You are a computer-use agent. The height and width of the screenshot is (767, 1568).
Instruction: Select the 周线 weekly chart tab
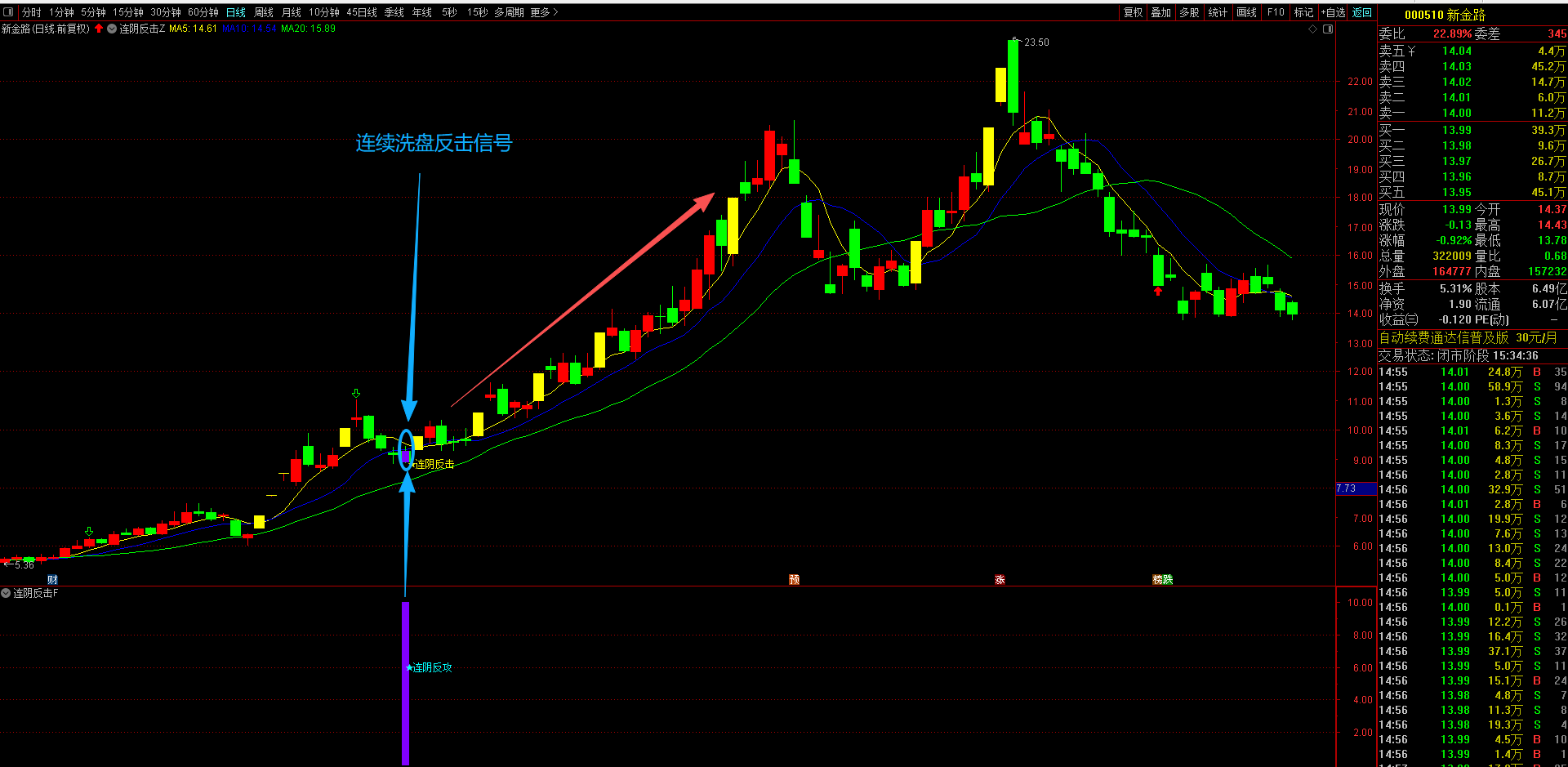[264, 12]
